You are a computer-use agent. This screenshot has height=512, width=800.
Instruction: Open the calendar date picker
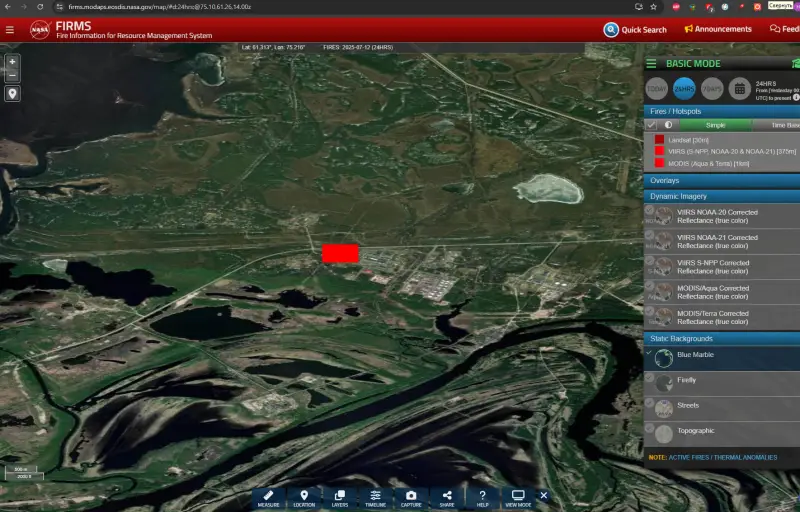tap(739, 89)
